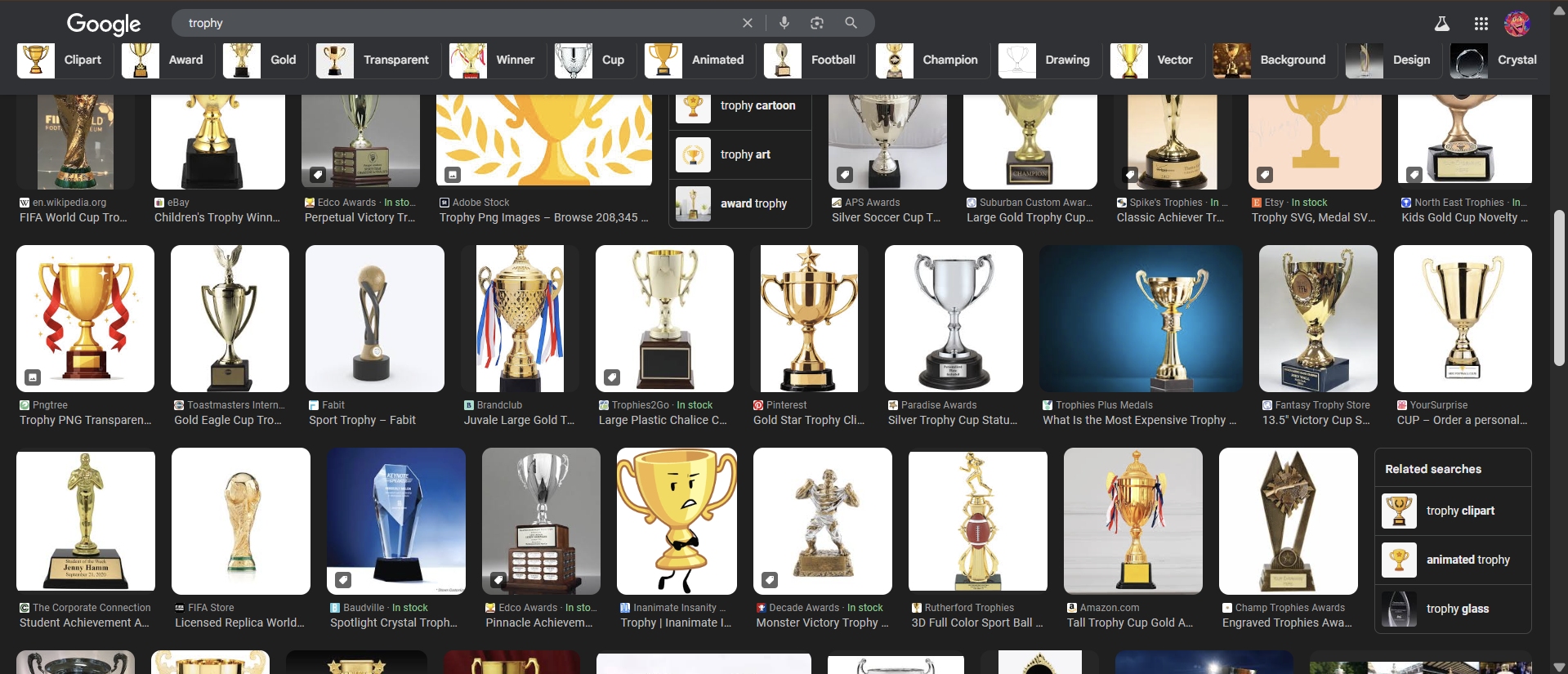Click the Google logo
Image resolution: width=1568 pixels, height=674 pixels.
[x=104, y=24]
